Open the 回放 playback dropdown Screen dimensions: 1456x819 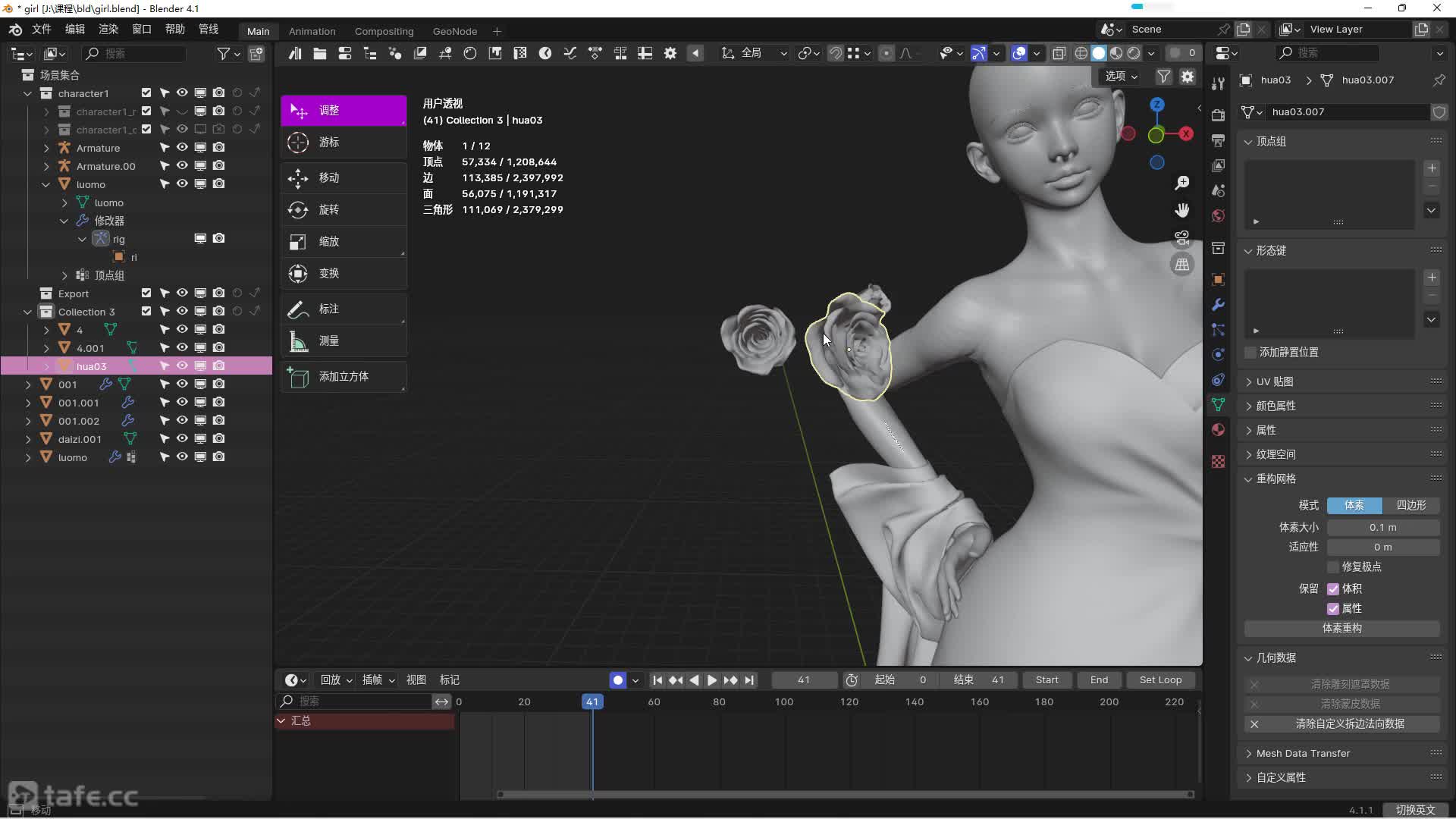[336, 680]
